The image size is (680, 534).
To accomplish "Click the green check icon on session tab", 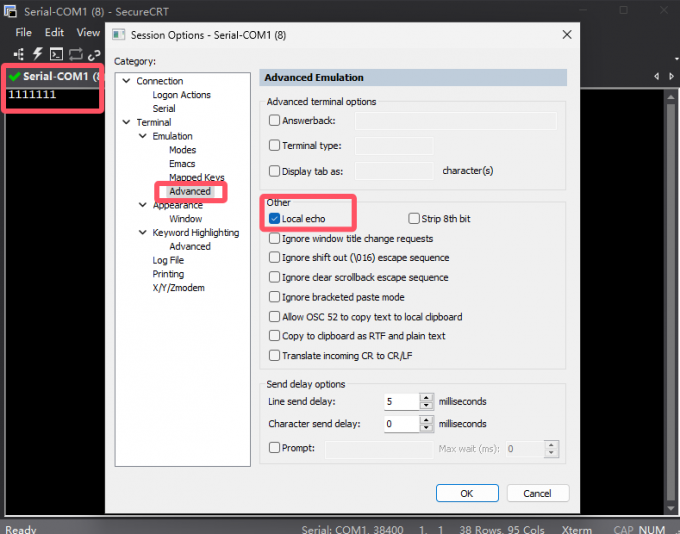I will tap(14, 77).
